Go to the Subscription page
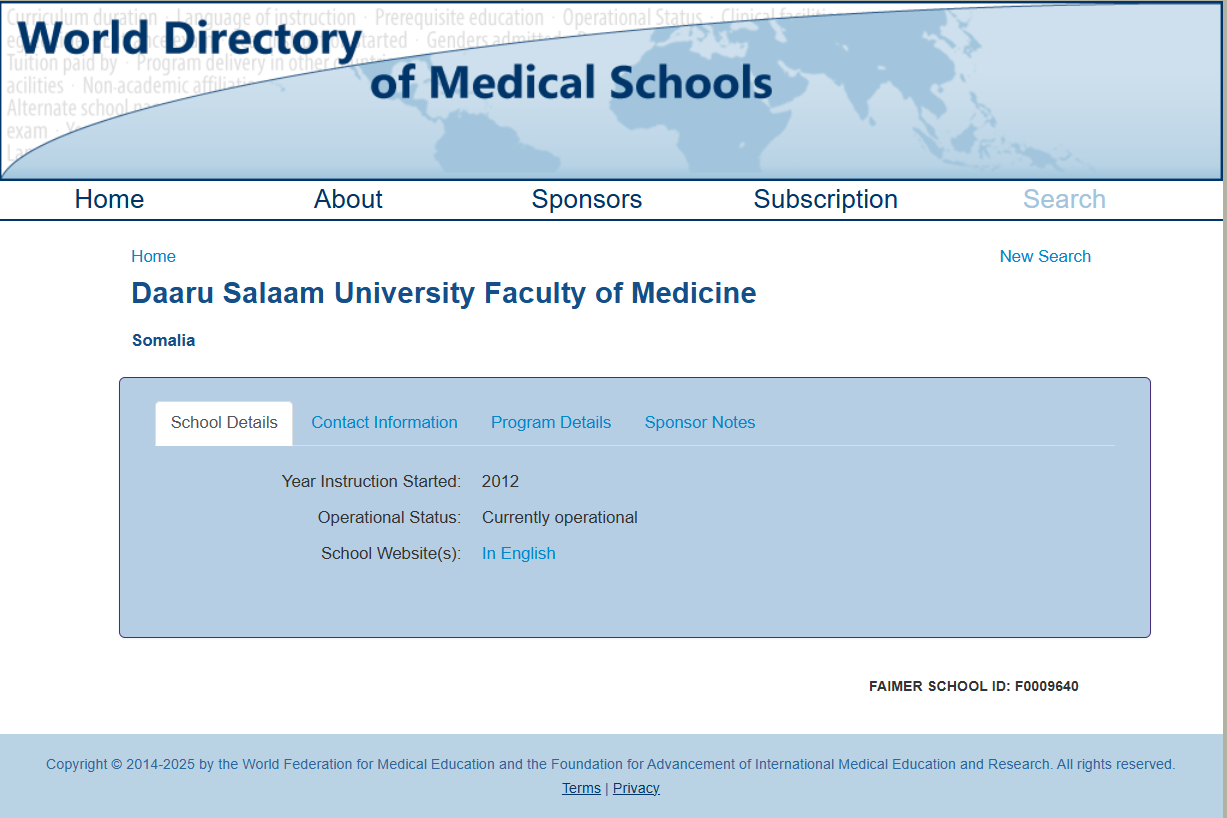This screenshot has width=1227, height=818. coord(825,199)
